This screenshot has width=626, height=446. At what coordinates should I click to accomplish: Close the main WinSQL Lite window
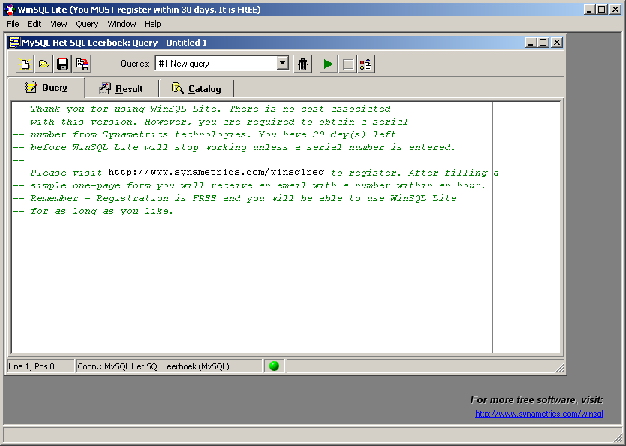pyautogui.click(x=615, y=9)
